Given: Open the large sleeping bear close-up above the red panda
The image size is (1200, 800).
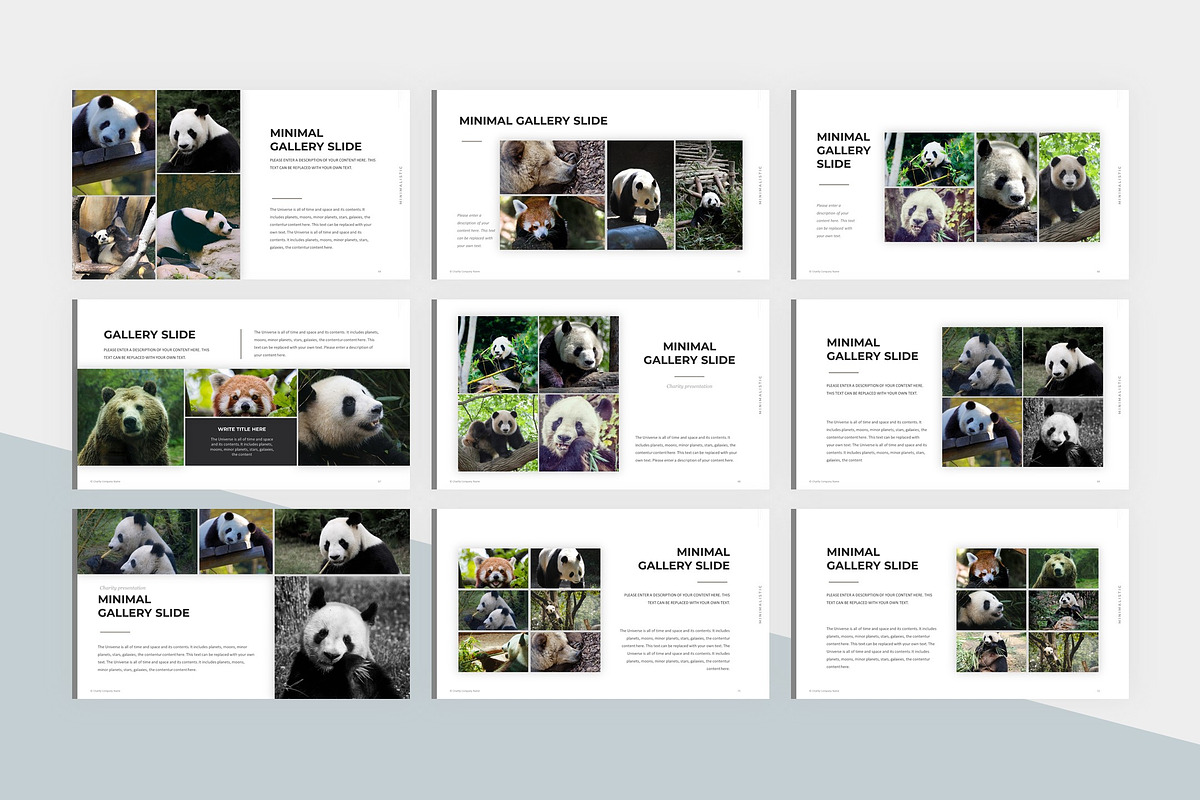Looking at the screenshot, I should click(552, 167).
